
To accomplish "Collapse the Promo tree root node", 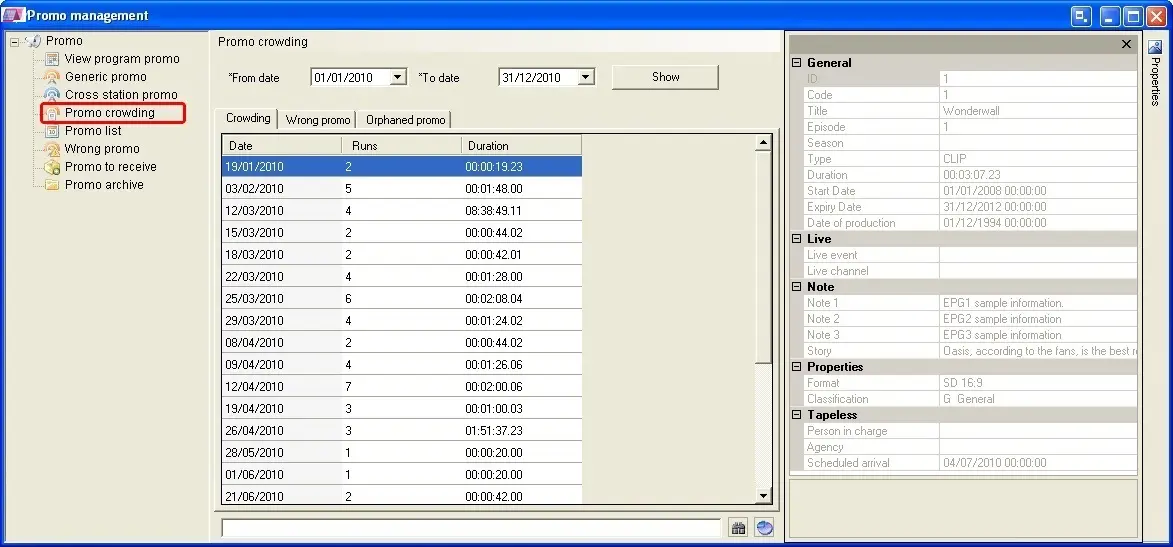I will [14, 42].
